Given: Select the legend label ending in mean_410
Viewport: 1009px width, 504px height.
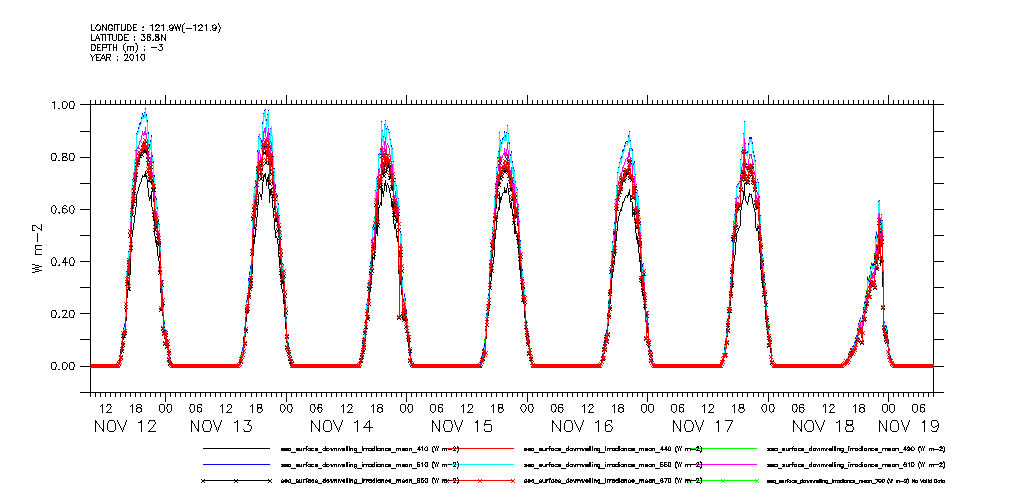Looking at the screenshot, I should tap(370, 448).
